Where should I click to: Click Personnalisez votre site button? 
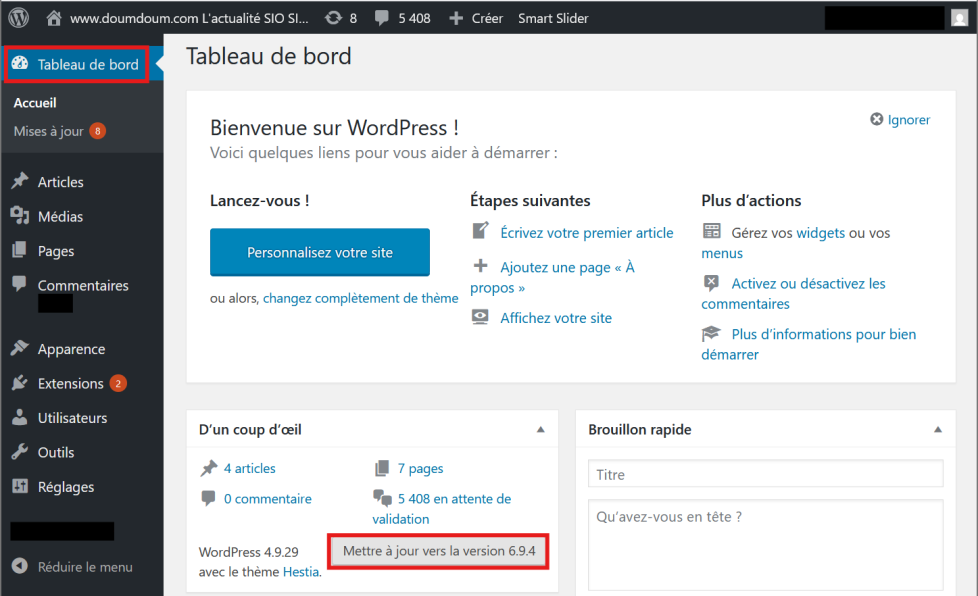[319, 253]
